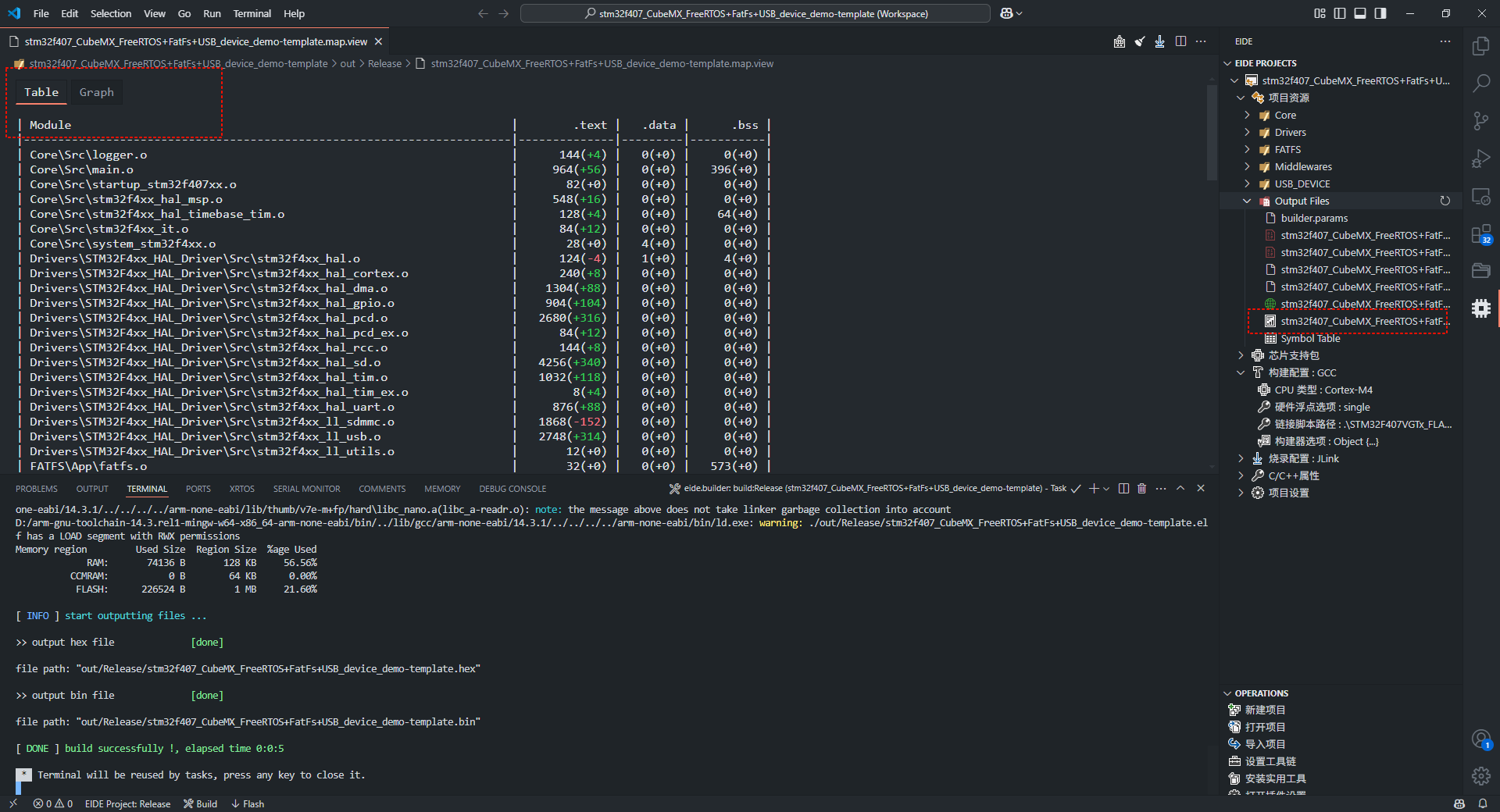
Task: Click the command center search box
Action: click(x=755, y=13)
